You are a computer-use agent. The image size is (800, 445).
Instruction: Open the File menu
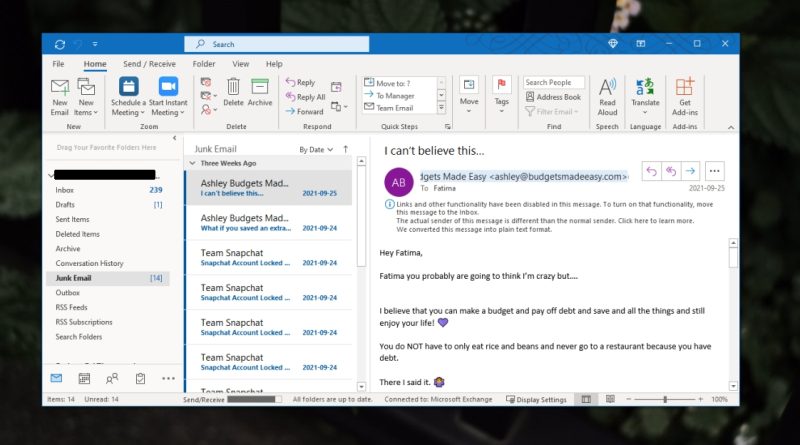58,64
